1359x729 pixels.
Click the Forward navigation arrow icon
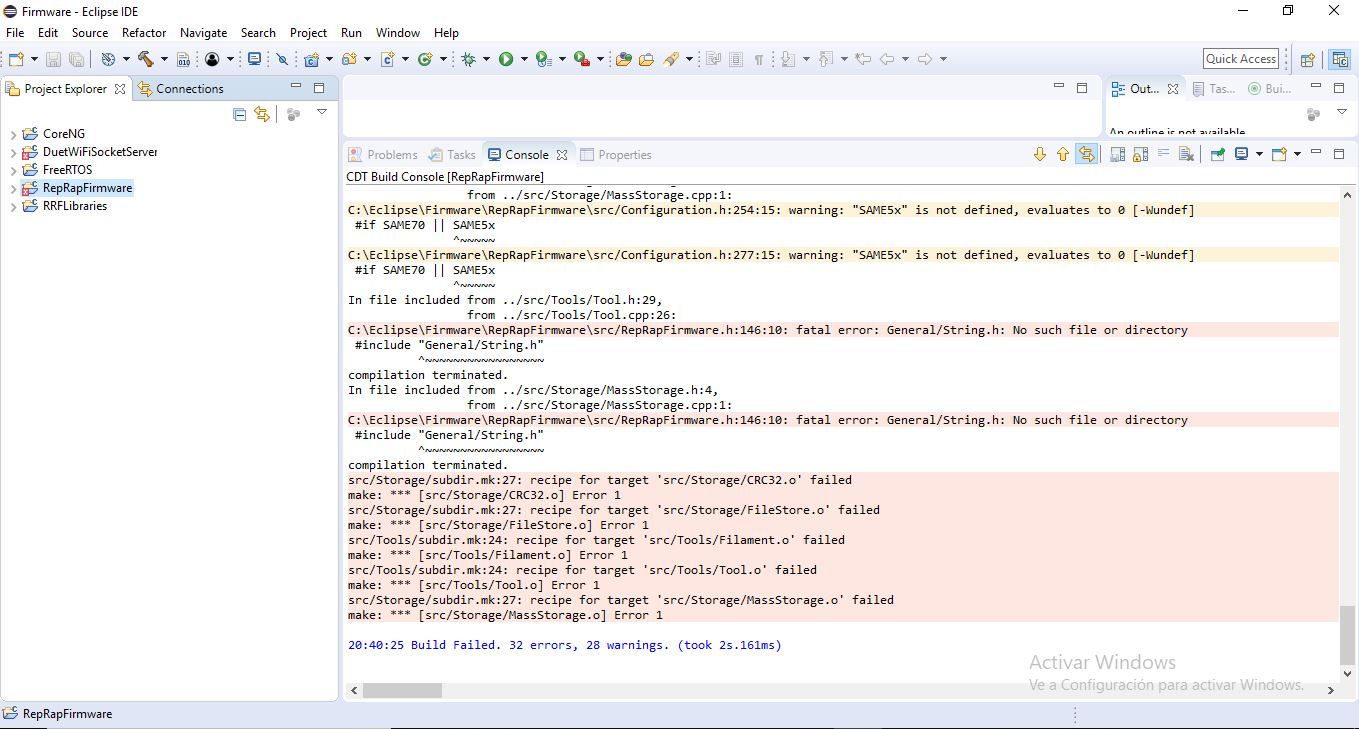(924, 59)
